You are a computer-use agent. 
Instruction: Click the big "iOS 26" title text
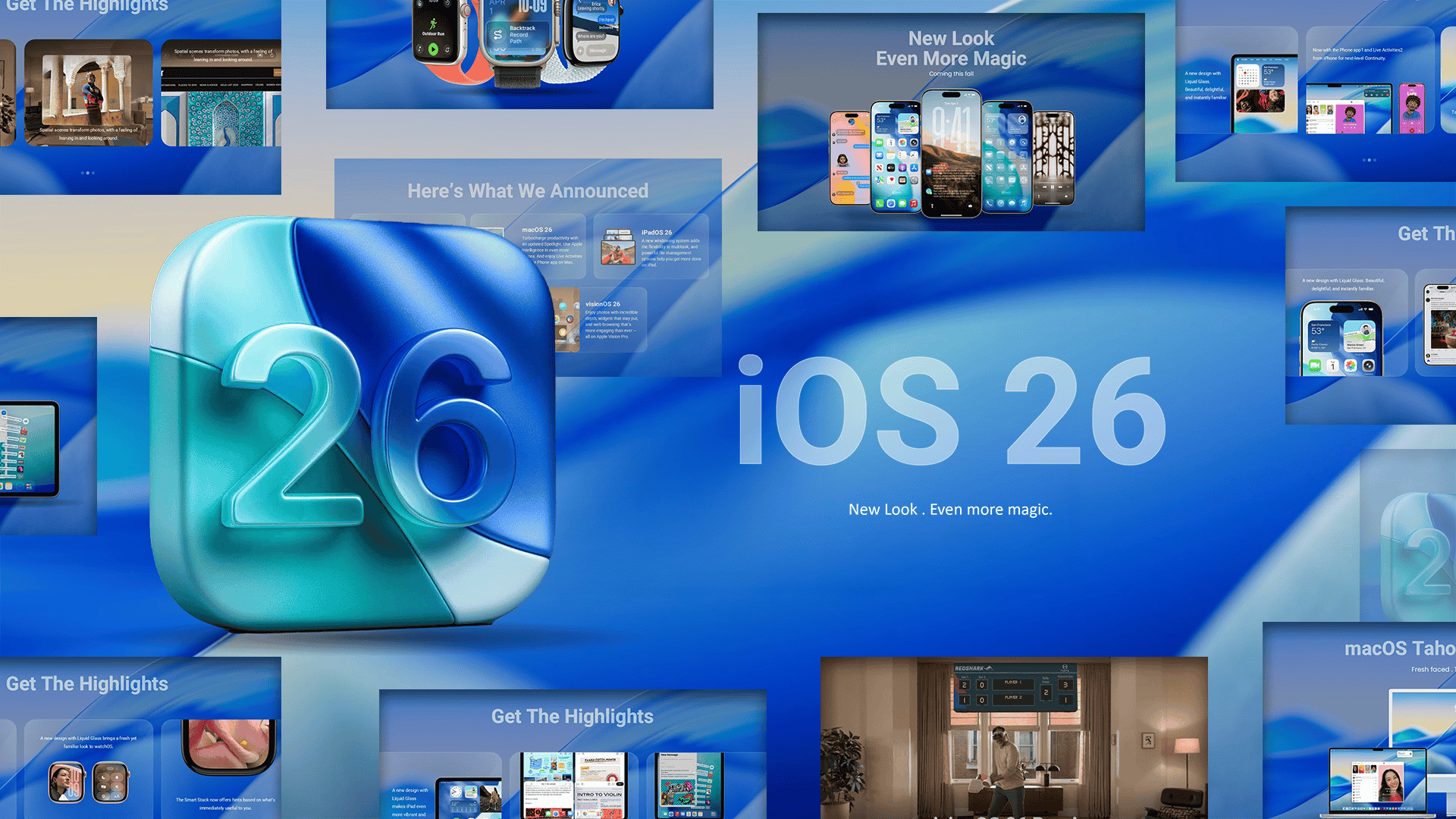click(952, 410)
